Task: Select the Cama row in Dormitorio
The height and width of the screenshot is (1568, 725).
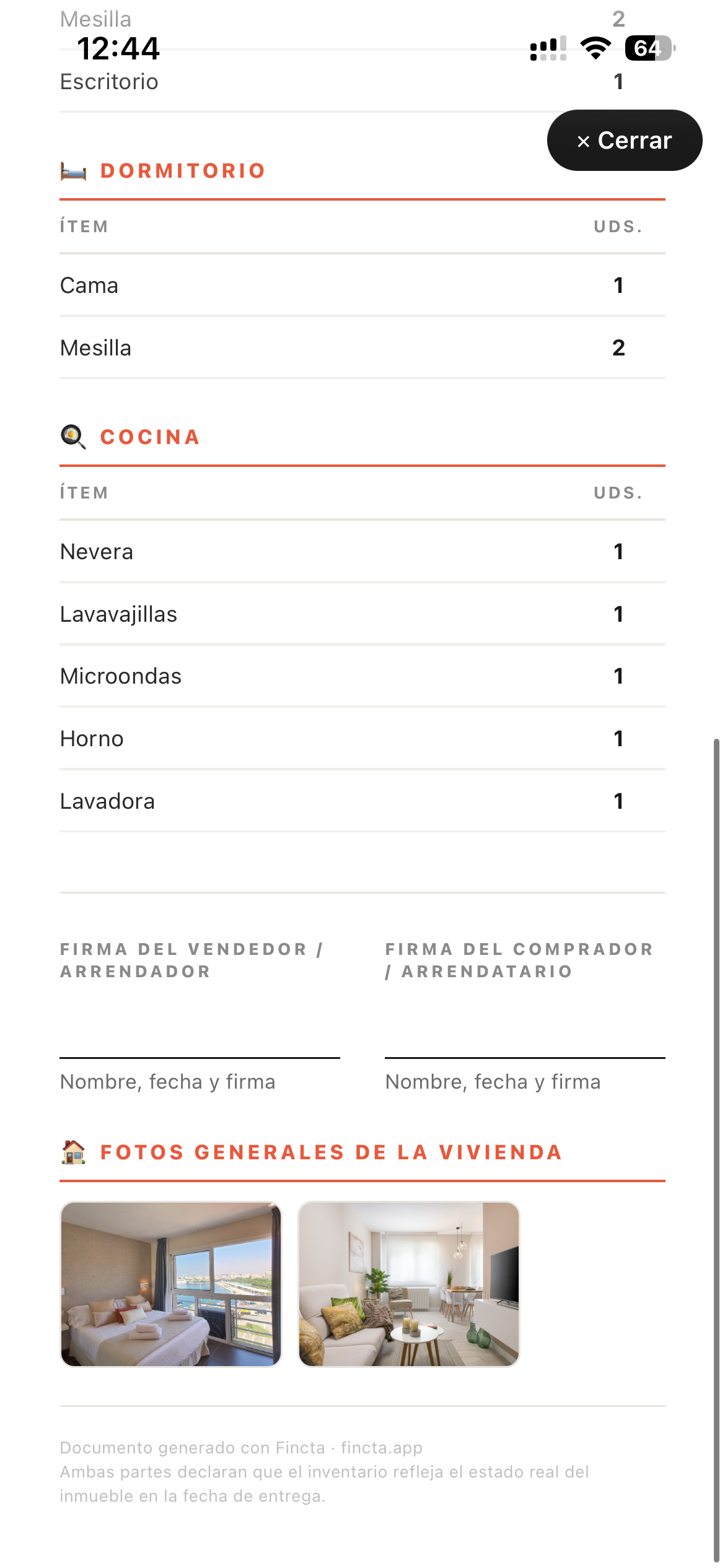Action: 362,285
